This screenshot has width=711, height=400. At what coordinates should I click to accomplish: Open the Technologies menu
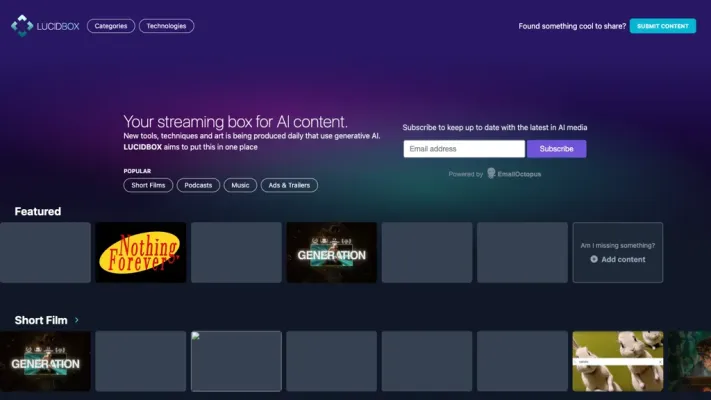(x=166, y=26)
